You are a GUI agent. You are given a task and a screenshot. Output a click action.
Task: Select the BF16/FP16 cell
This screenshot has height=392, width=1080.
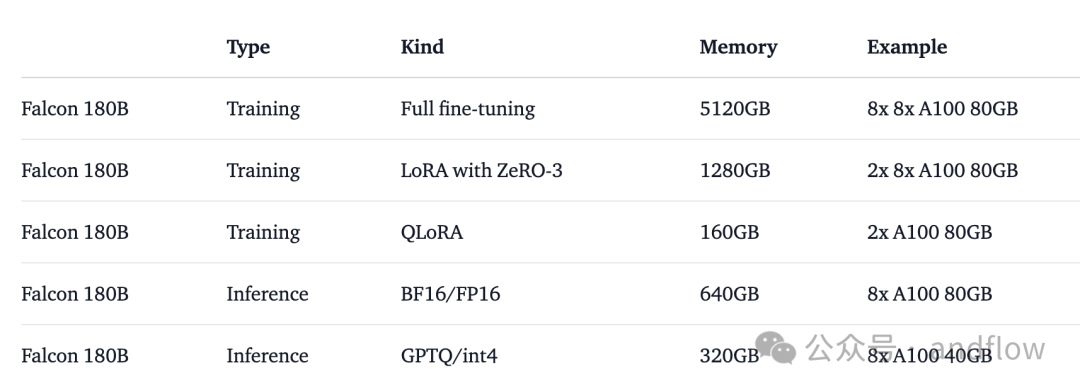tap(450, 294)
